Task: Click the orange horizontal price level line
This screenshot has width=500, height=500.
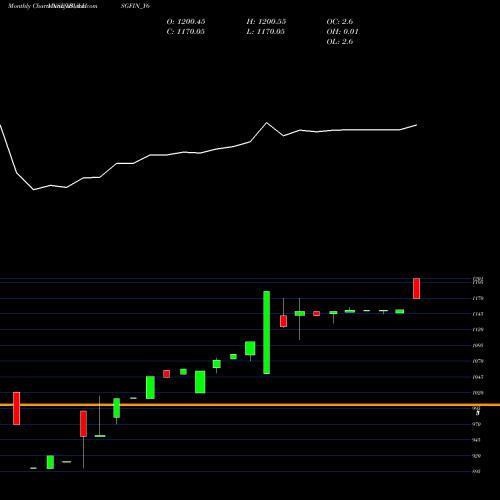Action: [250, 405]
